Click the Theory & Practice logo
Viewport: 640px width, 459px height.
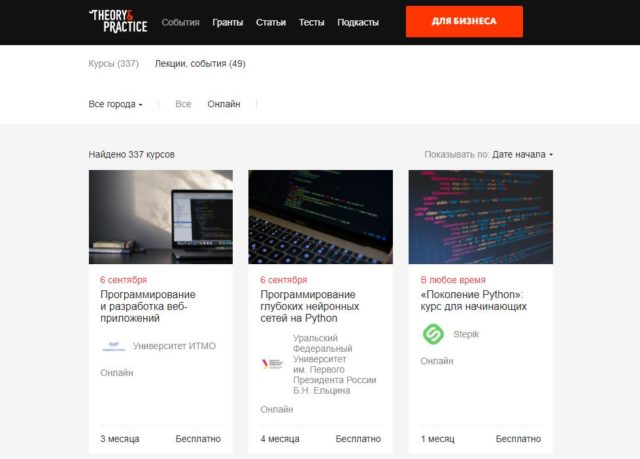pyautogui.click(x=117, y=21)
